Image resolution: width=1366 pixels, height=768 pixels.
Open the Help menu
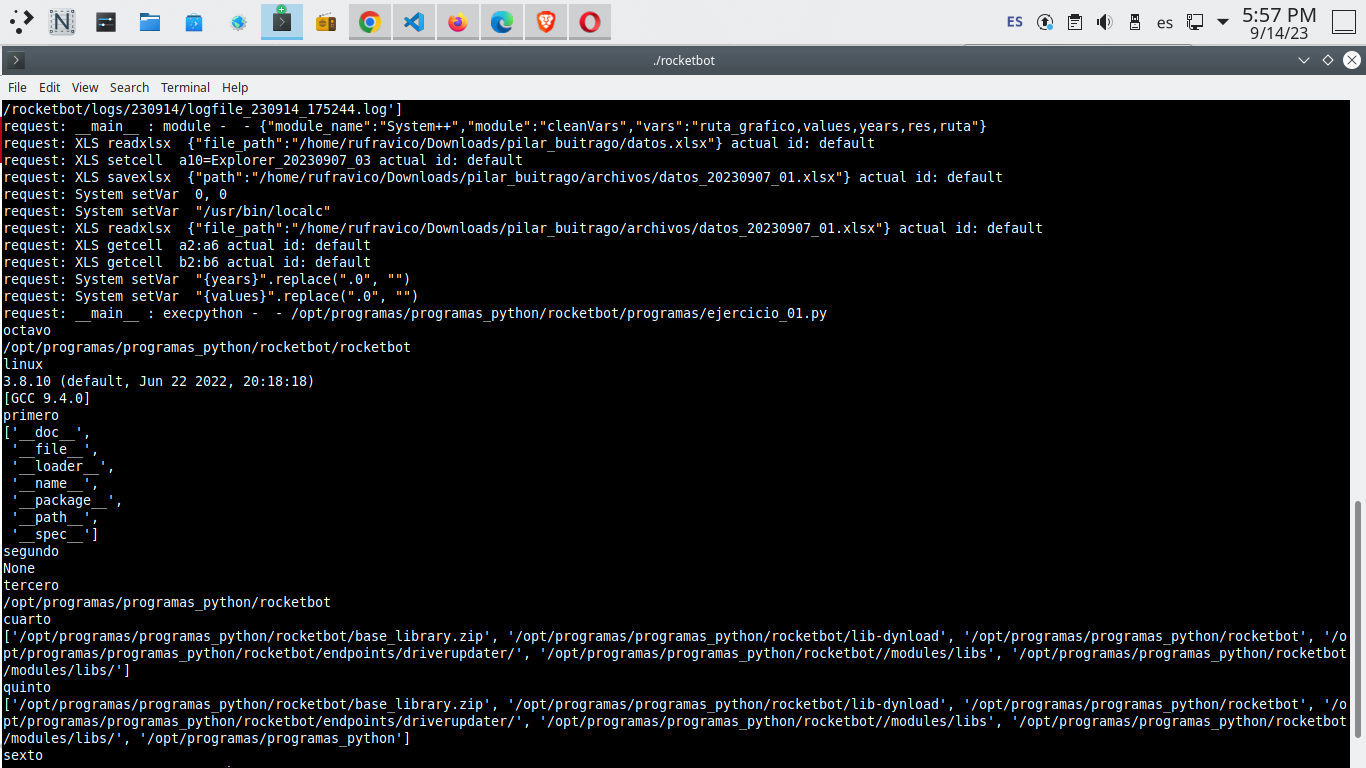click(235, 88)
